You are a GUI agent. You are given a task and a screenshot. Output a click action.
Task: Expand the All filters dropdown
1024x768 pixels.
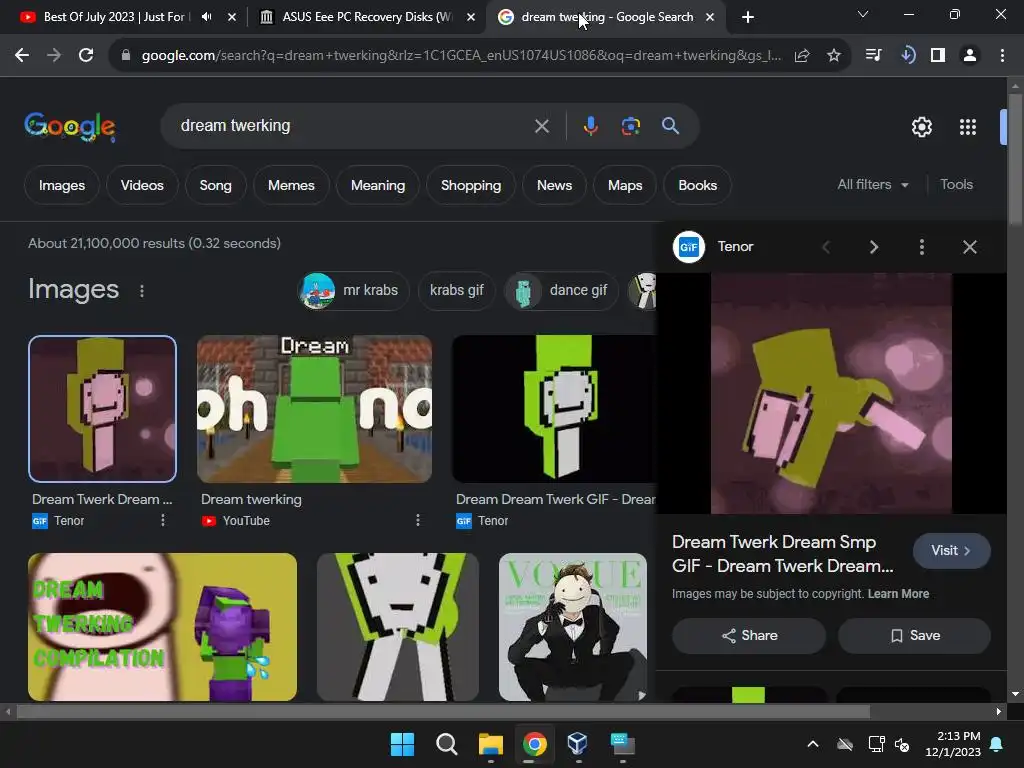pyautogui.click(x=872, y=185)
